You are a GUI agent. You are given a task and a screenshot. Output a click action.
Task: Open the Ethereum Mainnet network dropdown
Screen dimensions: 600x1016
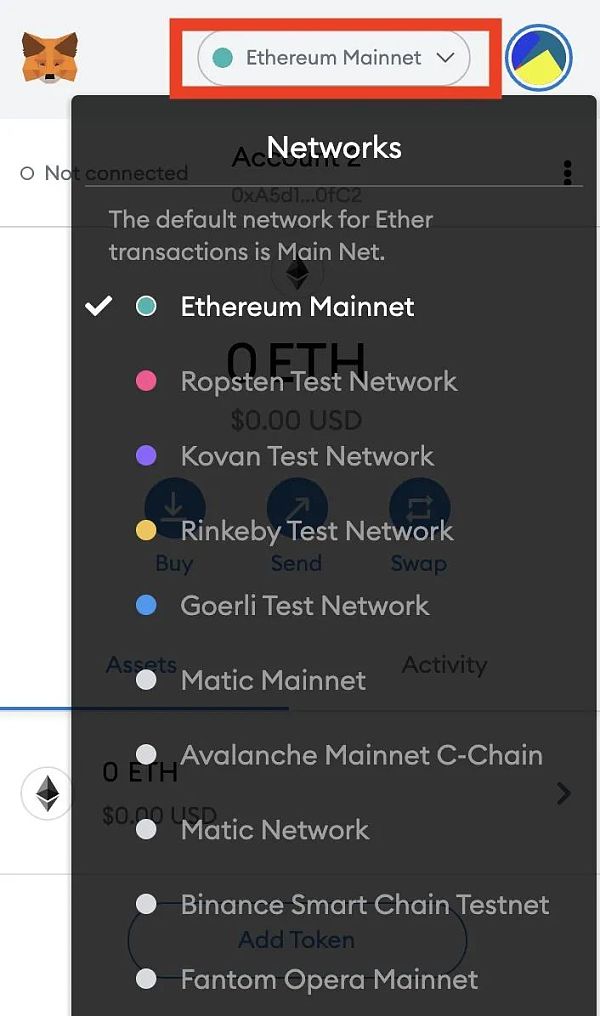[334, 58]
